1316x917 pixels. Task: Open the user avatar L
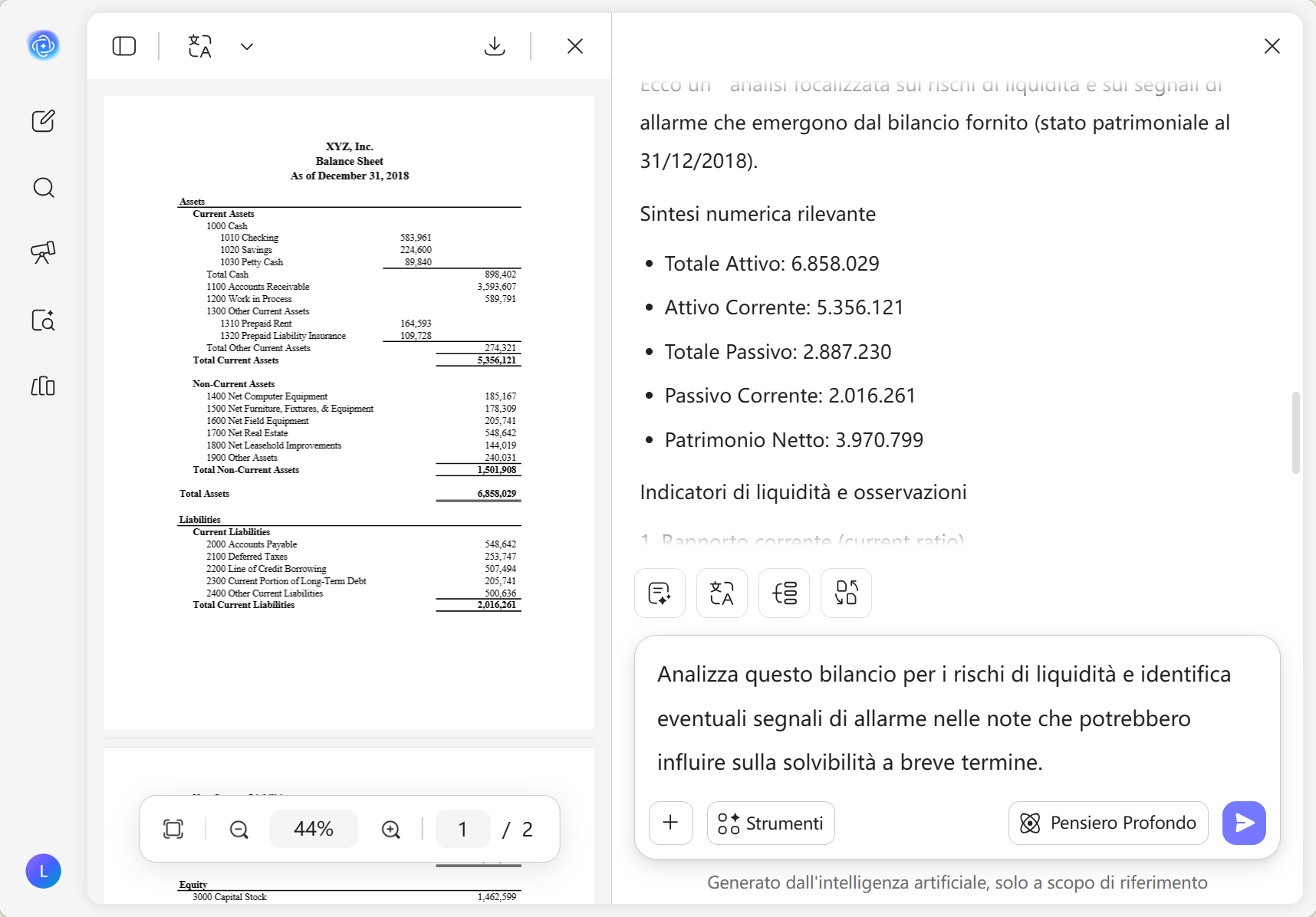click(x=44, y=871)
